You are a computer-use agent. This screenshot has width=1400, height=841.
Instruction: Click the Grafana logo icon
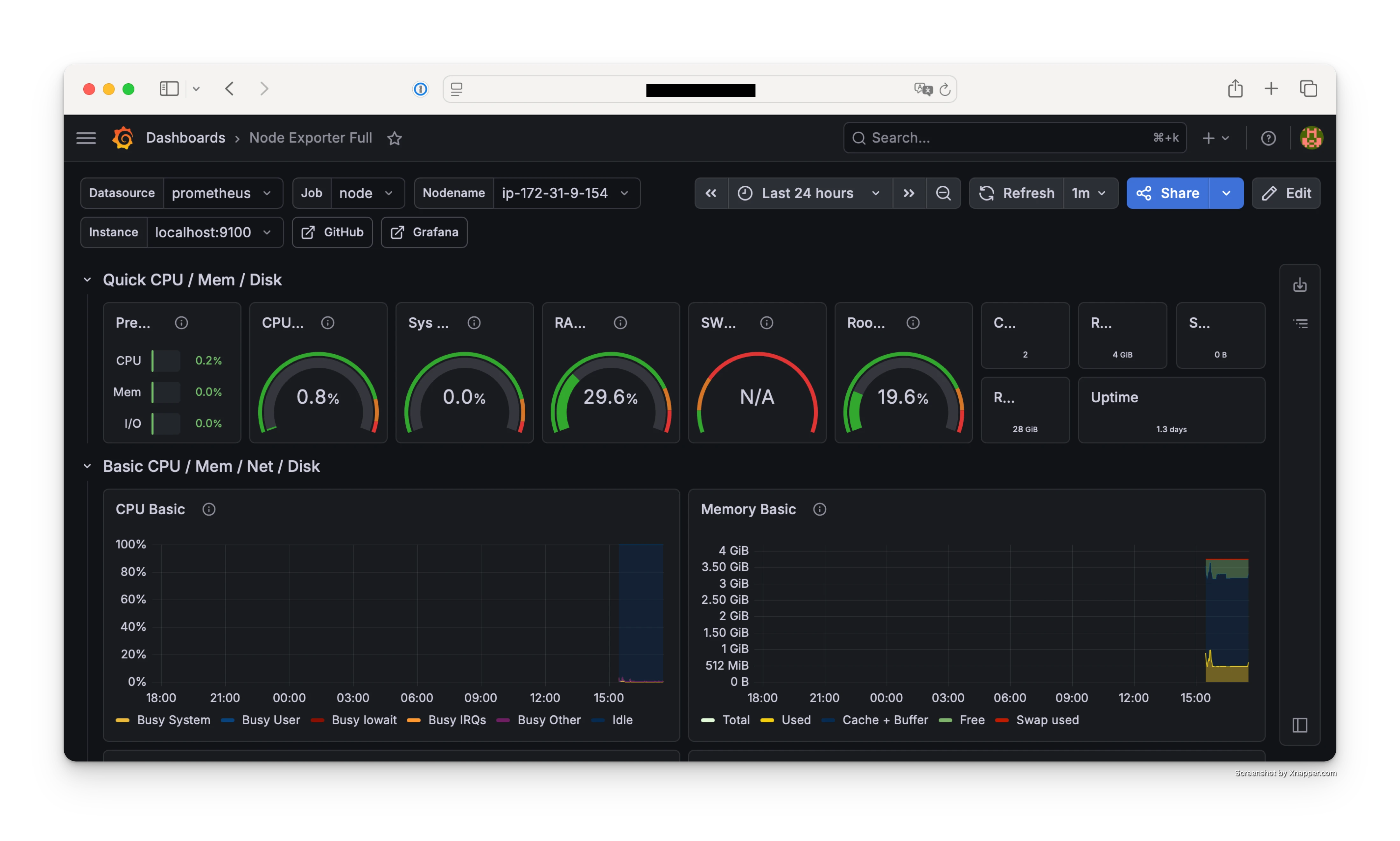point(123,138)
